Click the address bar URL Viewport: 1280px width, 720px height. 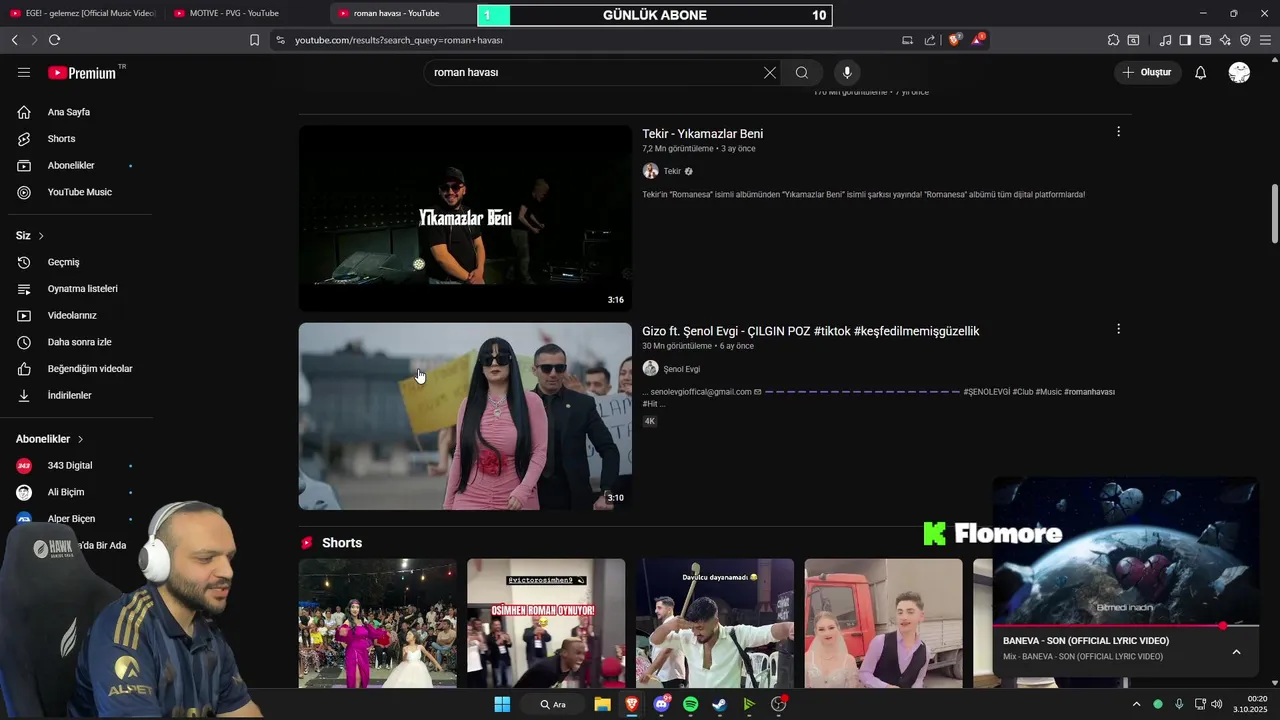click(x=399, y=40)
